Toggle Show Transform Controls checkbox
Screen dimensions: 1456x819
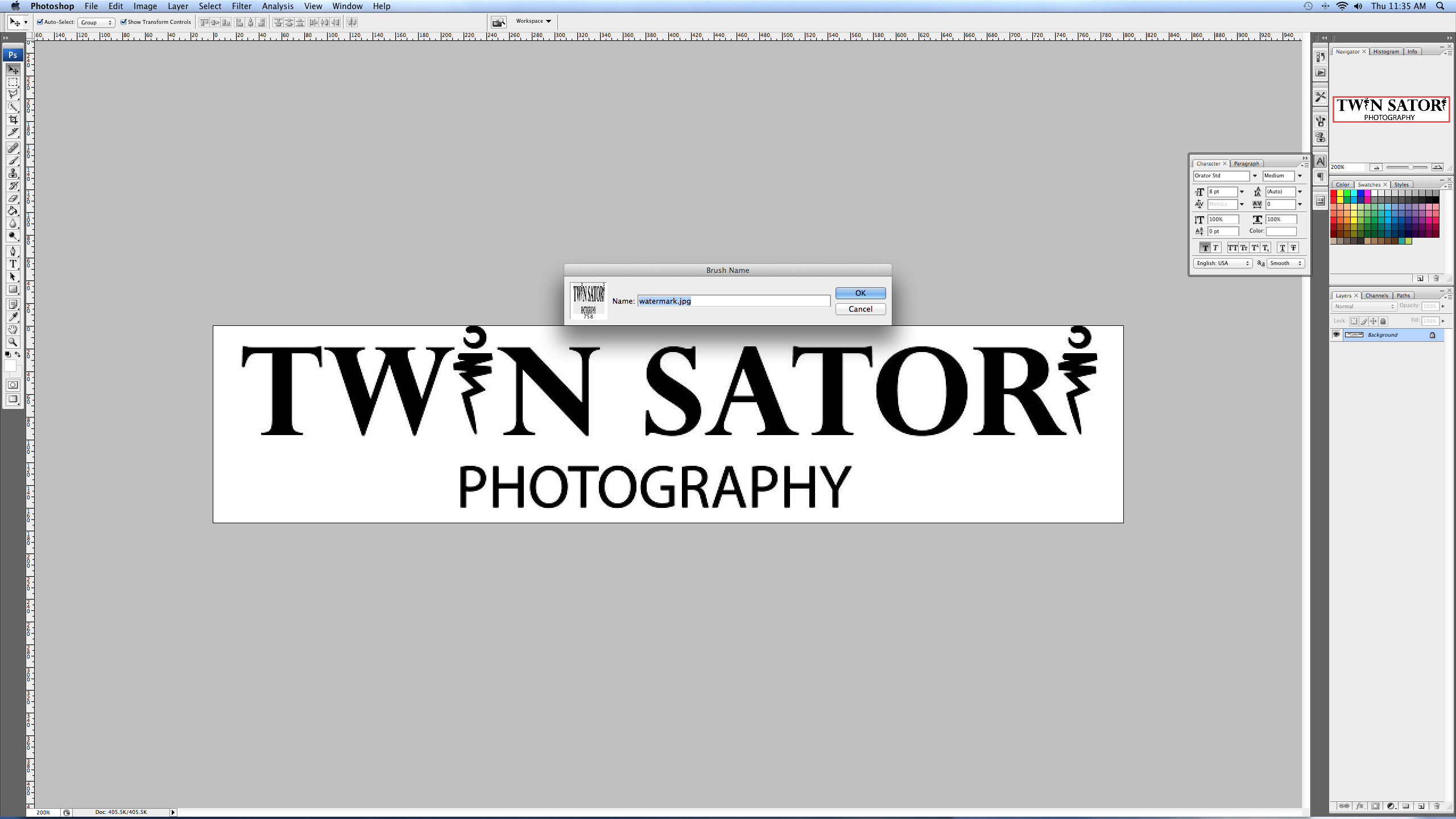tap(123, 22)
